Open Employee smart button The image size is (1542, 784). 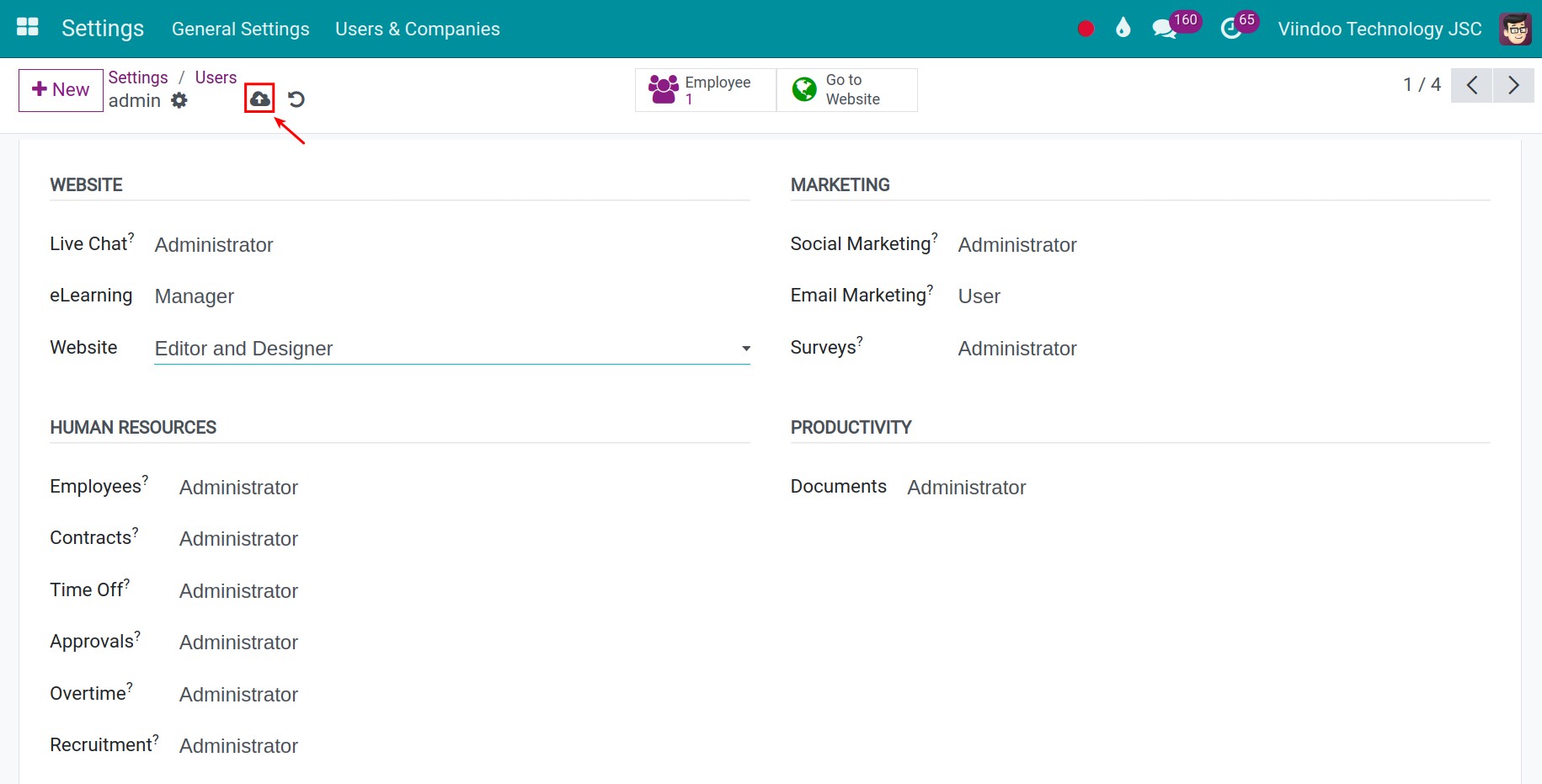pos(705,89)
